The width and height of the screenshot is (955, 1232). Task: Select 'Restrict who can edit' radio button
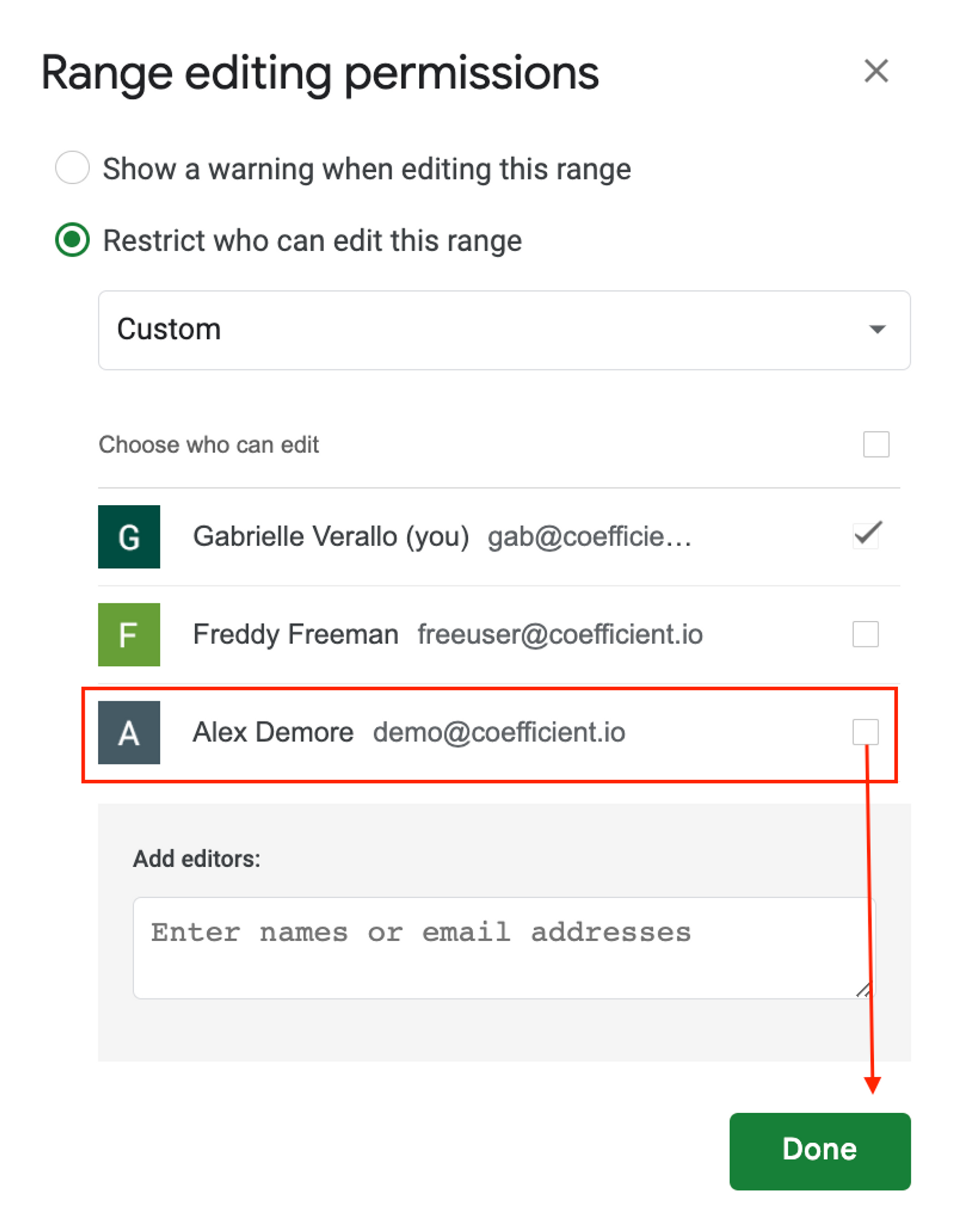[72, 240]
